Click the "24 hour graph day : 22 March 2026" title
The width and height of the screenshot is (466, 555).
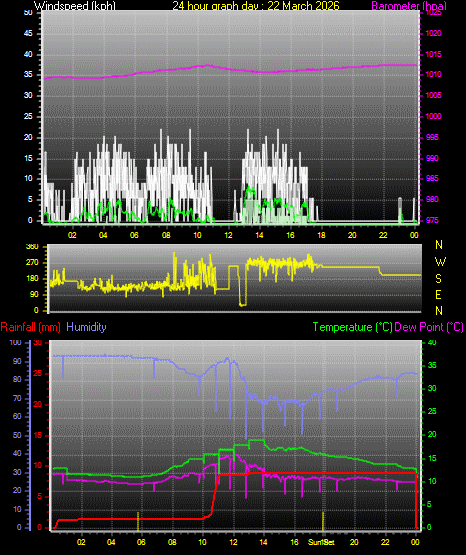256,6
